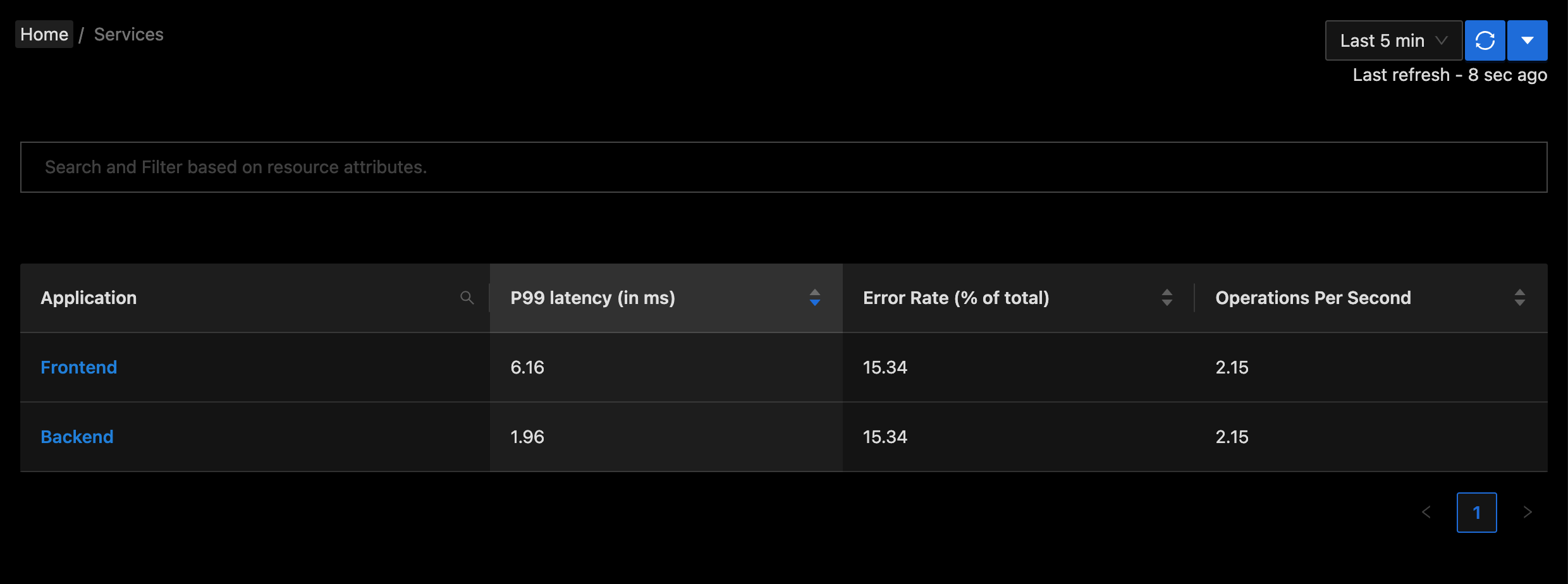This screenshot has height=584, width=1568.
Task: Expand the time range chevron
Action: [x=1442, y=40]
